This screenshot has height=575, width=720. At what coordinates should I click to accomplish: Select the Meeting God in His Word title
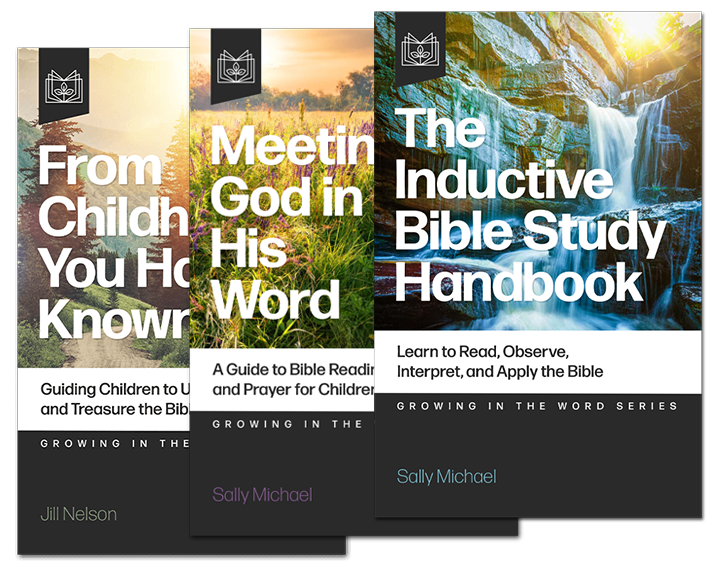coord(292,222)
